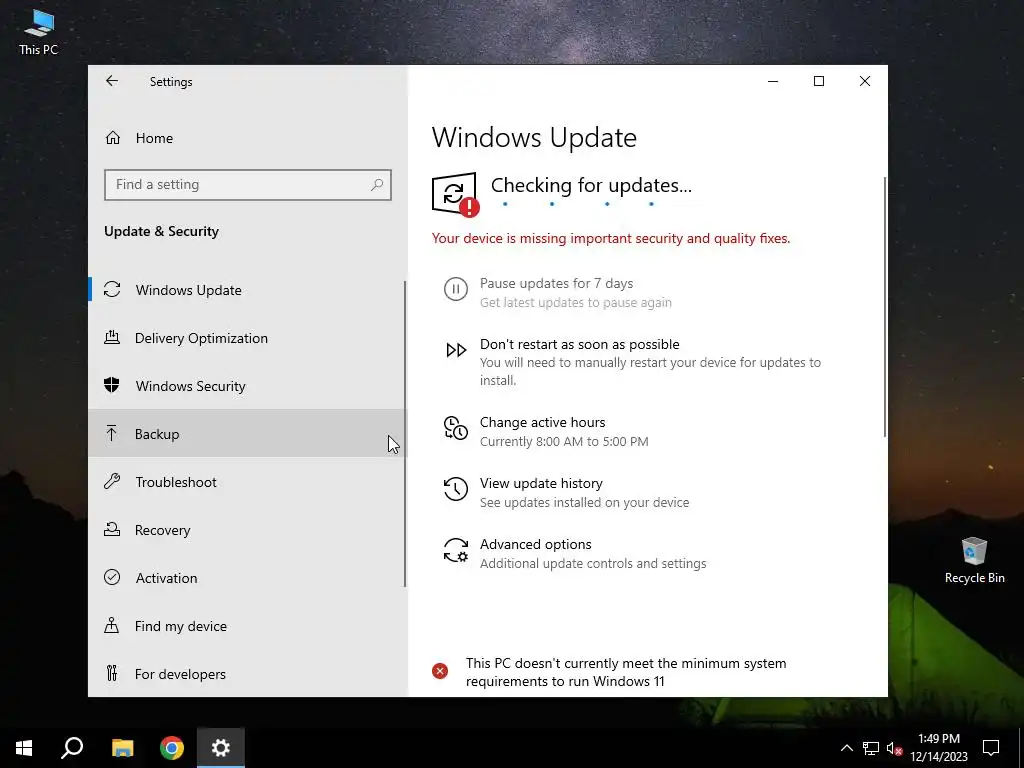The height and width of the screenshot is (768, 1024).
Task: Click the search magnifier in Find a setting
Action: 377,185
